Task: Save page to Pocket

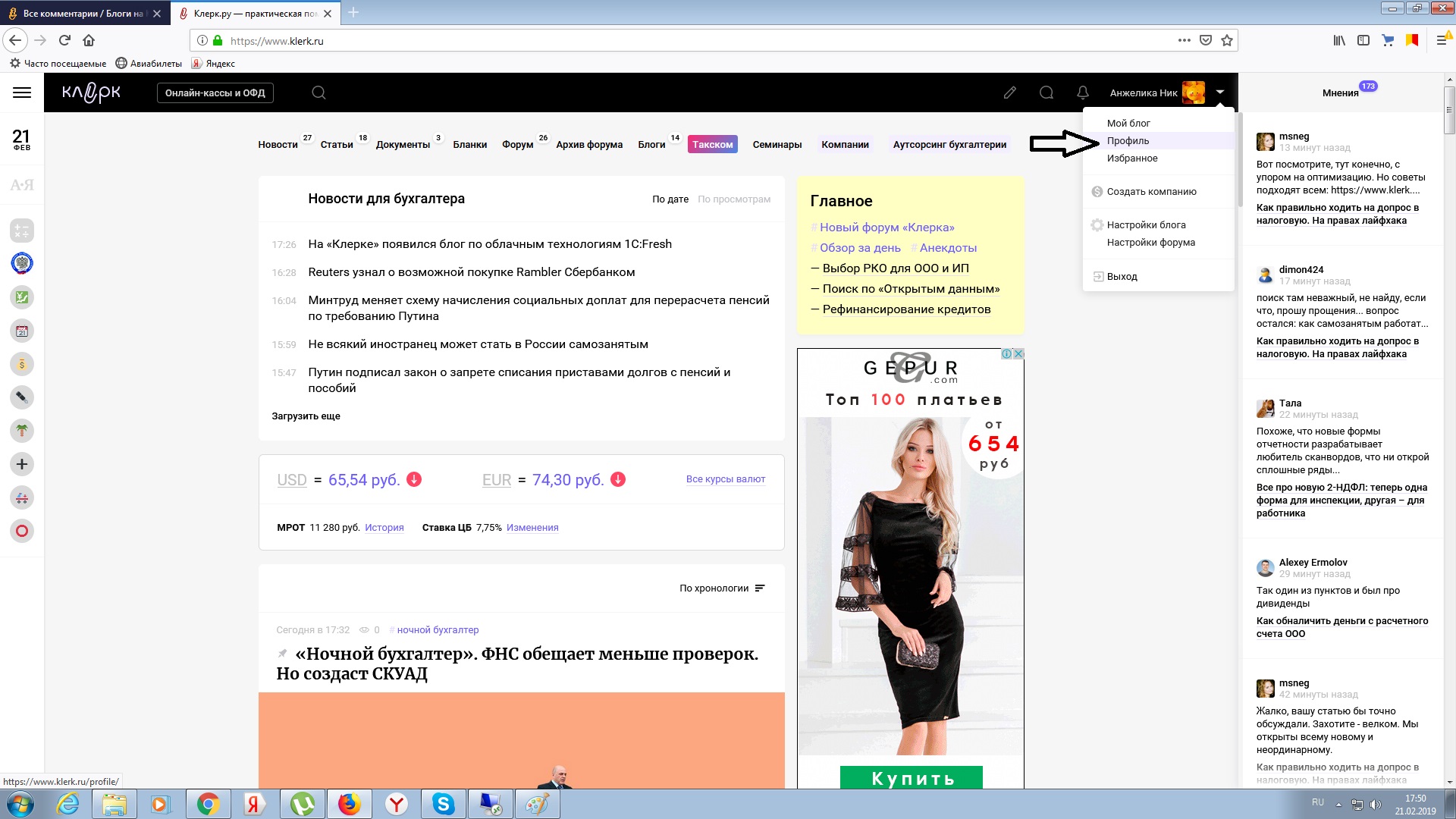Action: coord(1206,40)
